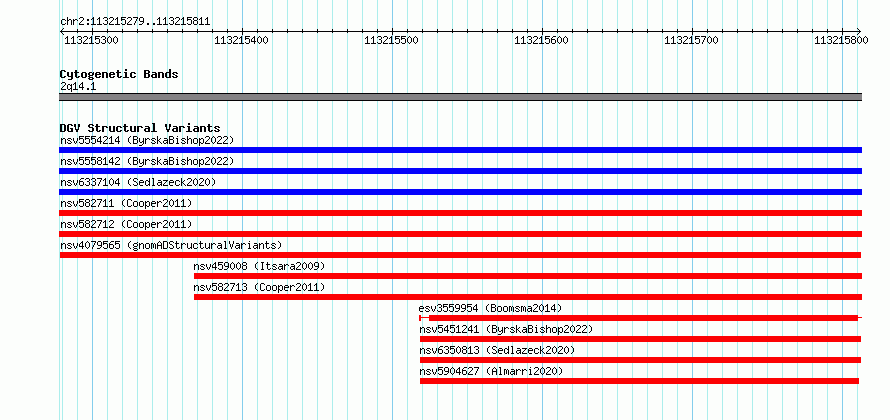This screenshot has height=420, width=890.
Task: Click ruler position 113215800
Action: click(x=841, y=40)
